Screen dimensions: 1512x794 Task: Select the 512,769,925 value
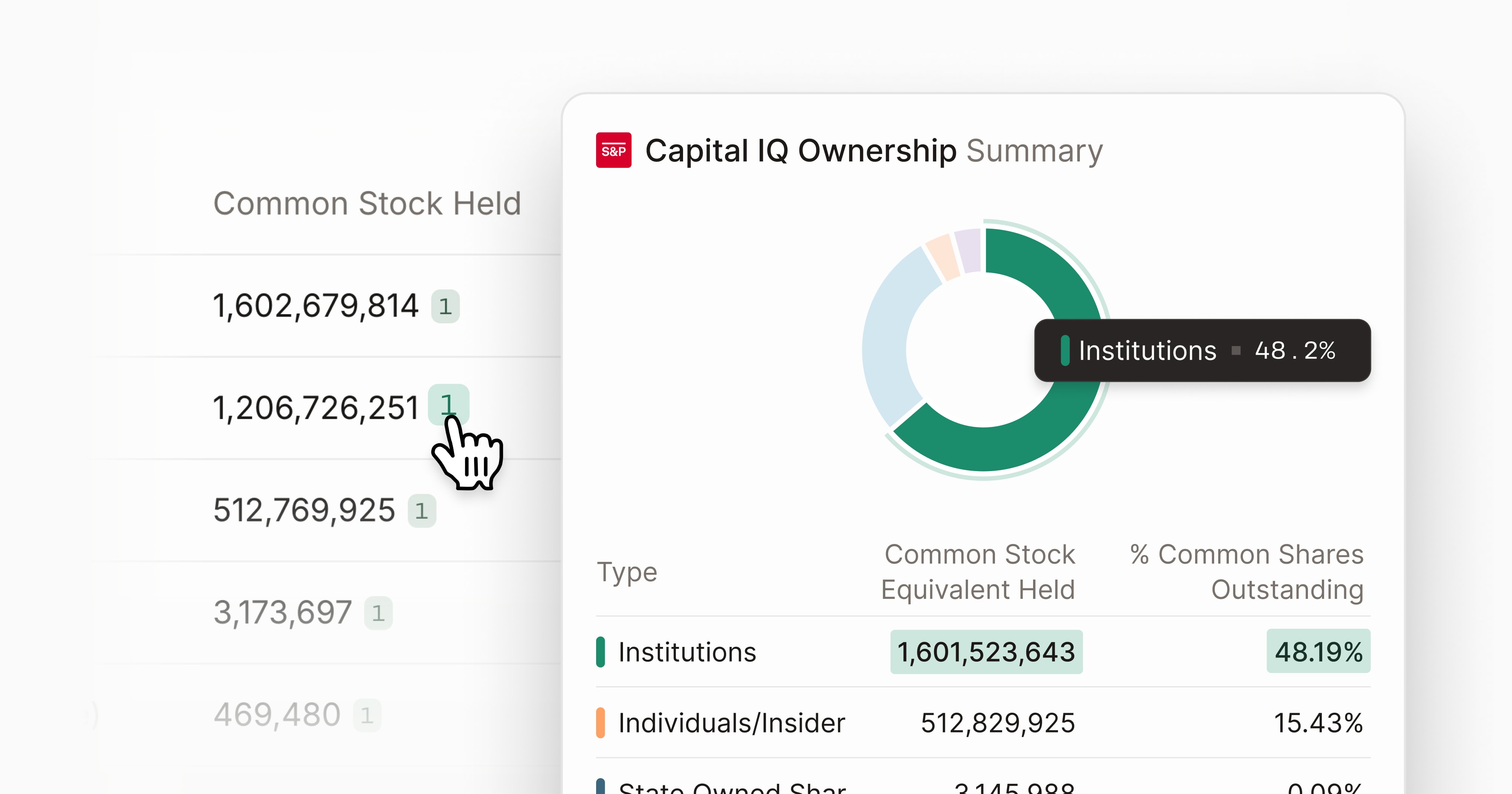click(x=304, y=510)
